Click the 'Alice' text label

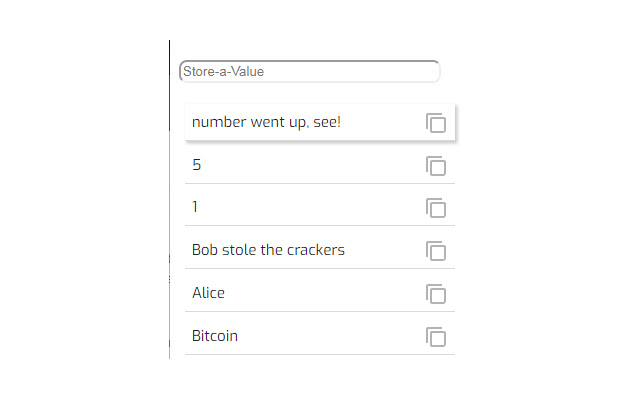tap(208, 294)
